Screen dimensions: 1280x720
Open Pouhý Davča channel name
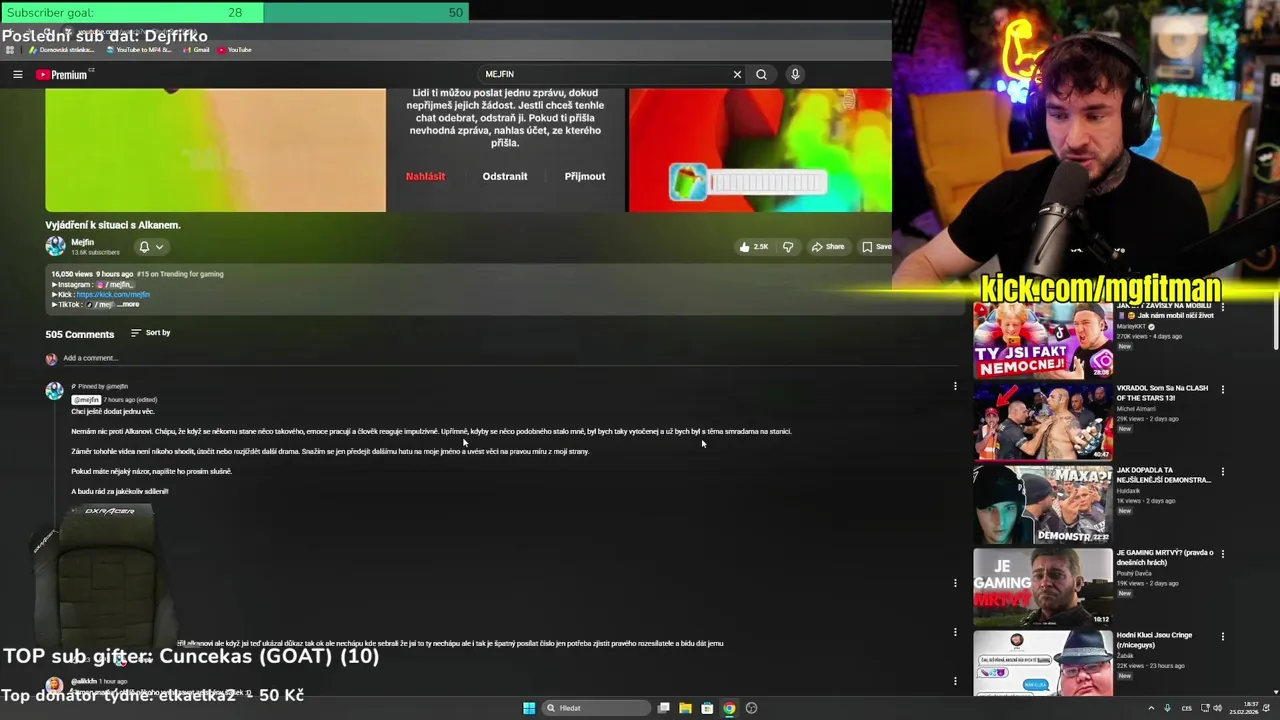point(1135,573)
